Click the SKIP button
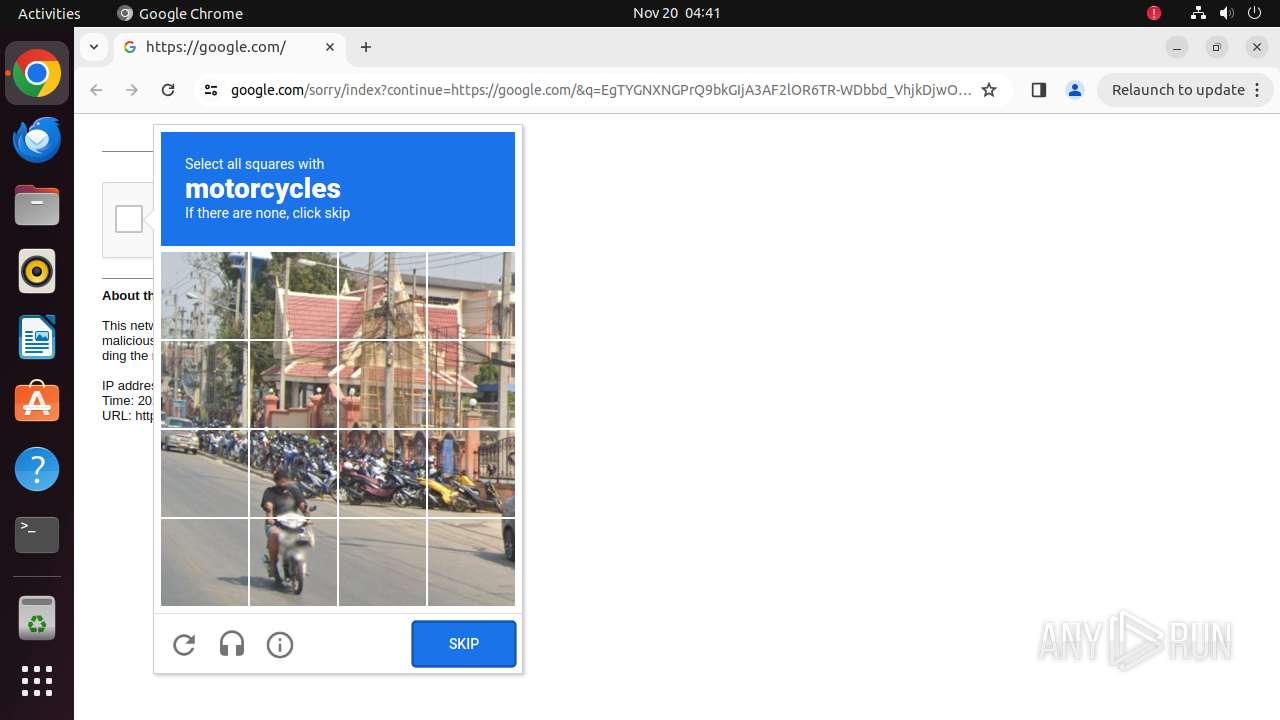The image size is (1280, 720). (464, 644)
